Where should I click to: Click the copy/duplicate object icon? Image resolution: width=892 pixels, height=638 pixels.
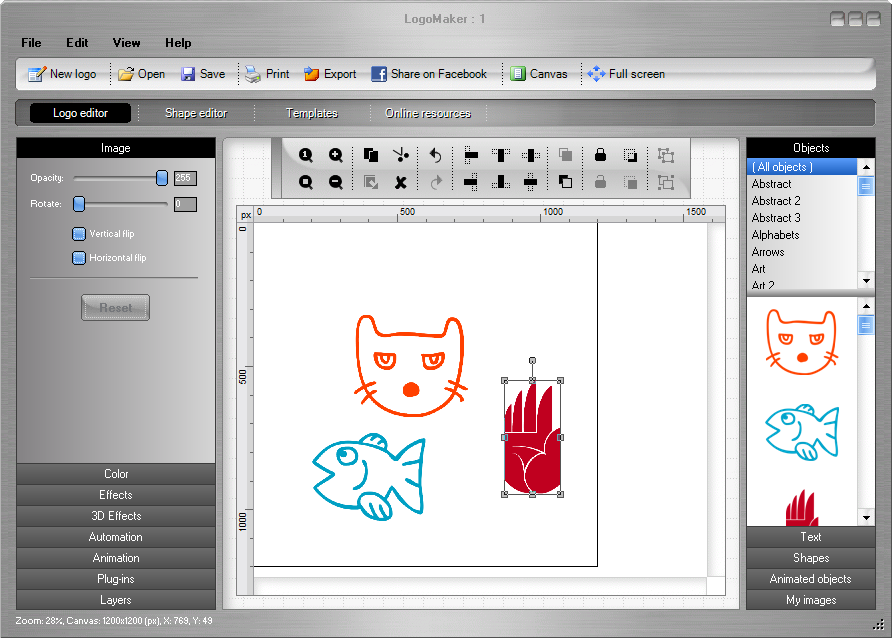(x=370, y=155)
